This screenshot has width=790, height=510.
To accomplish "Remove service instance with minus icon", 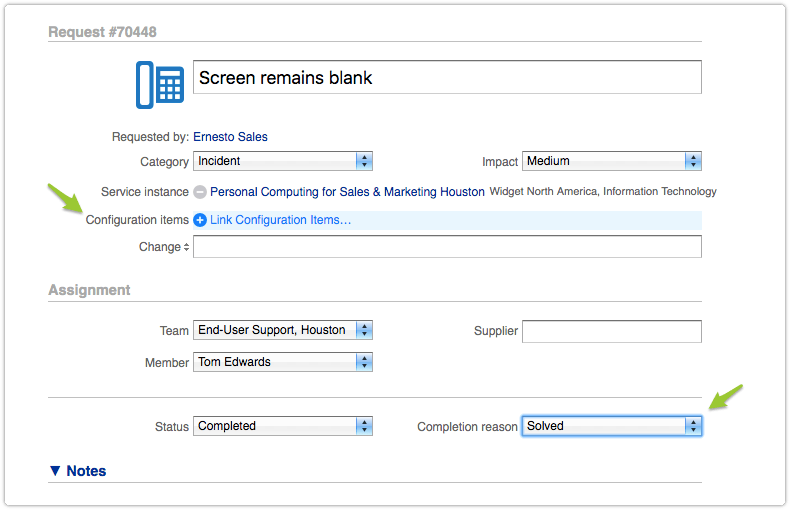I will (200, 192).
